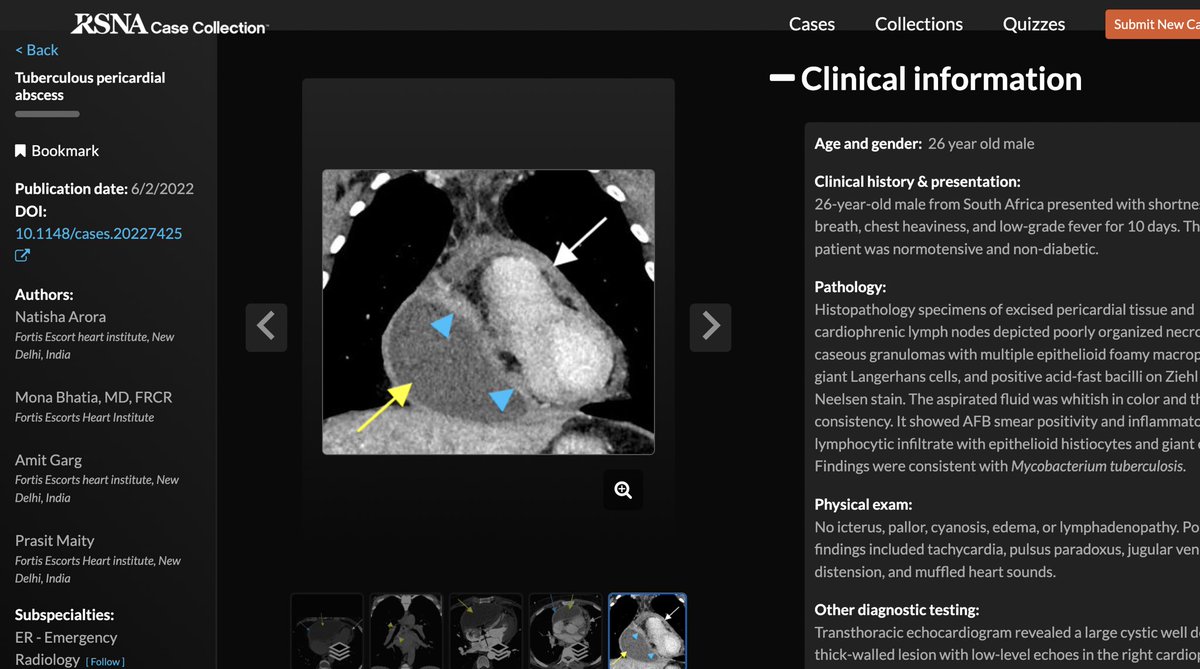Click the RSNA Case Collection logo
Image resolution: width=1200 pixels, height=669 pixels.
point(169,24)
